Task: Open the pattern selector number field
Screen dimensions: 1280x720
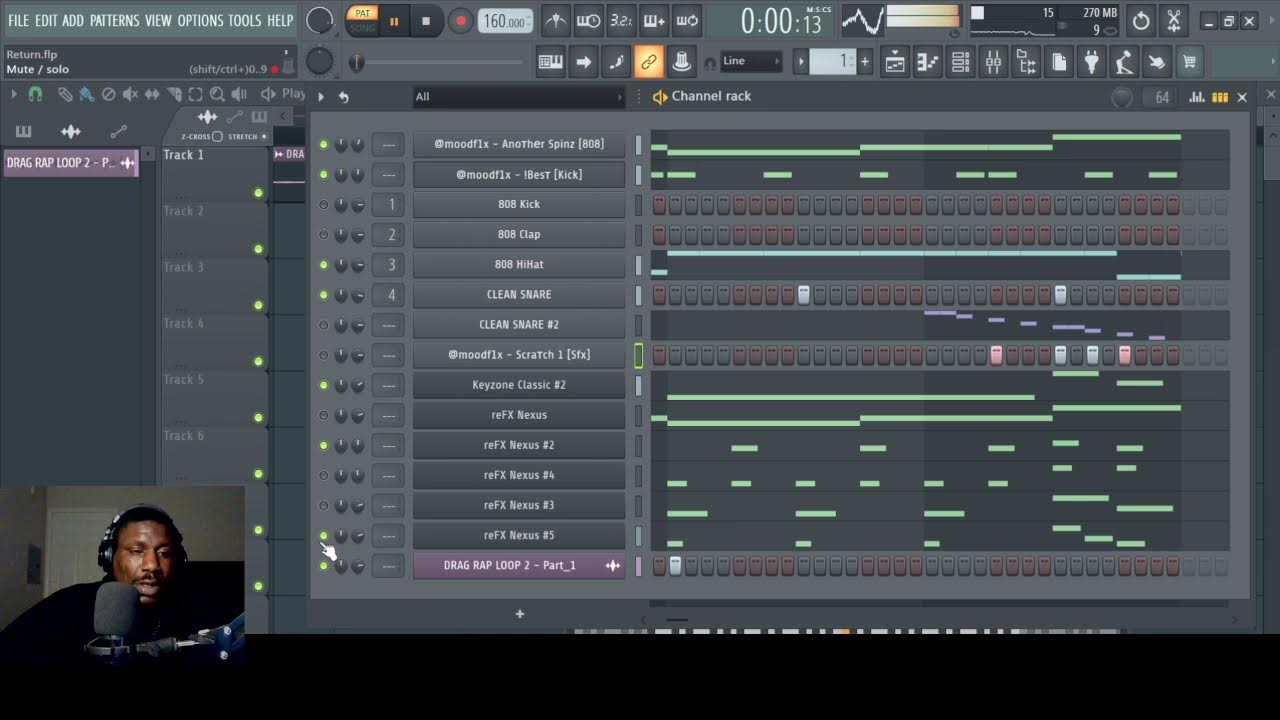Action: 833,61
